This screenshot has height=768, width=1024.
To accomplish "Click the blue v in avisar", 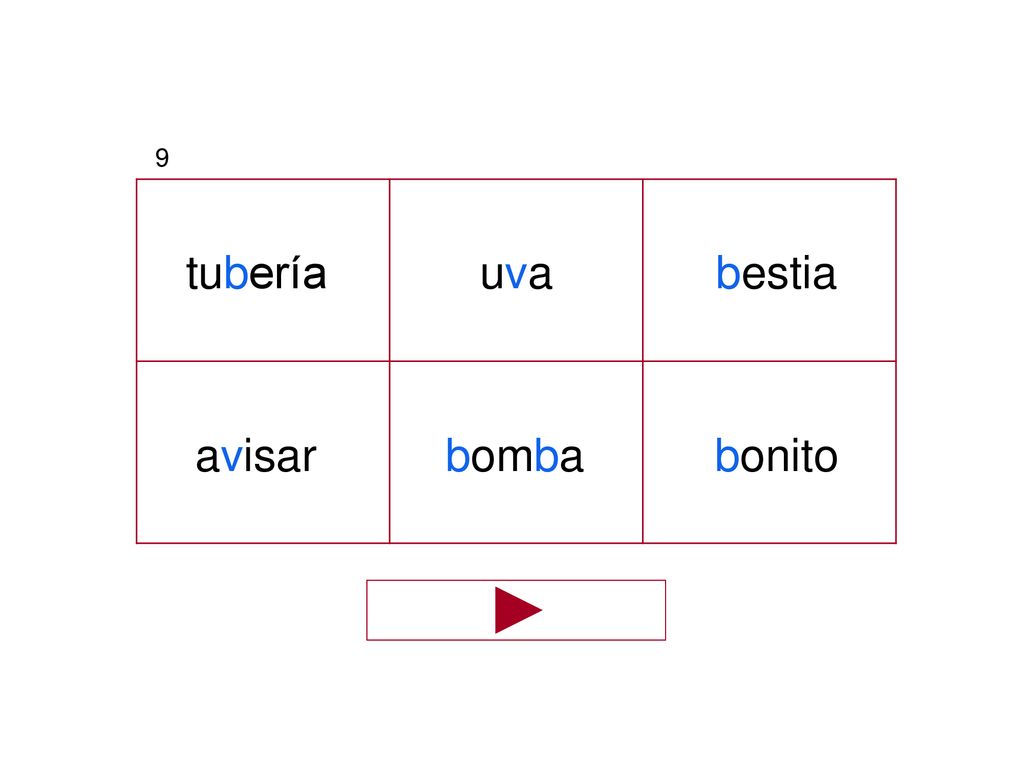I will [x=232, y=458].
